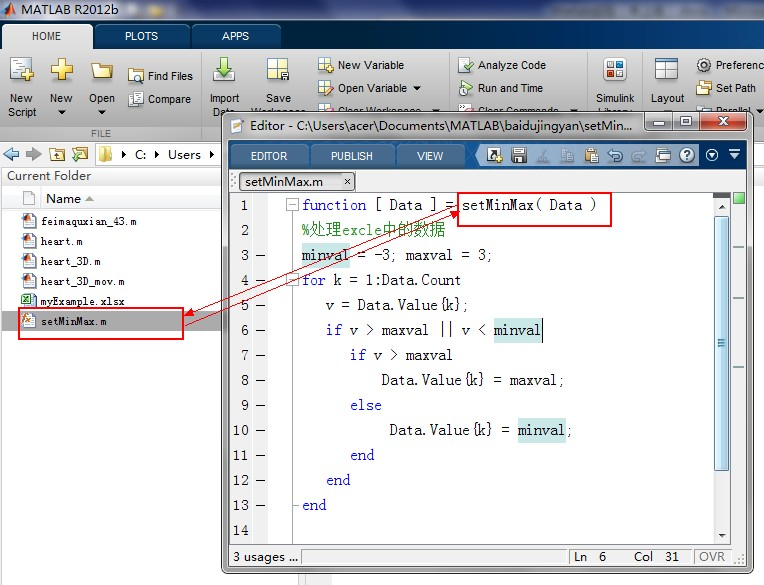This screenshot has height=585, width=764.
Task: Collapse the for loop fold
Action: click(x=292, y=280)
